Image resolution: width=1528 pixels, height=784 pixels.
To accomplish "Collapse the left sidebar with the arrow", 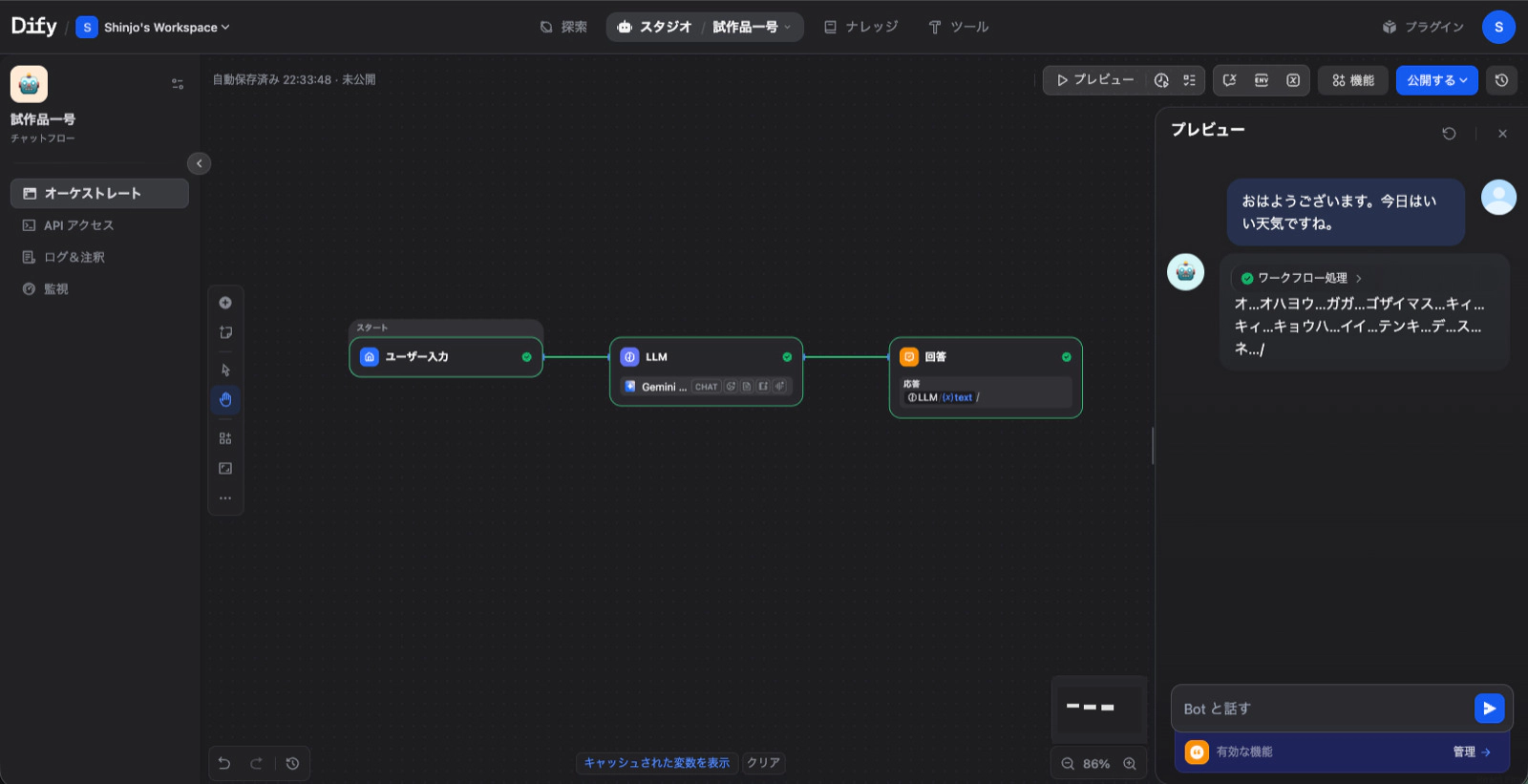I will point(199,163).
